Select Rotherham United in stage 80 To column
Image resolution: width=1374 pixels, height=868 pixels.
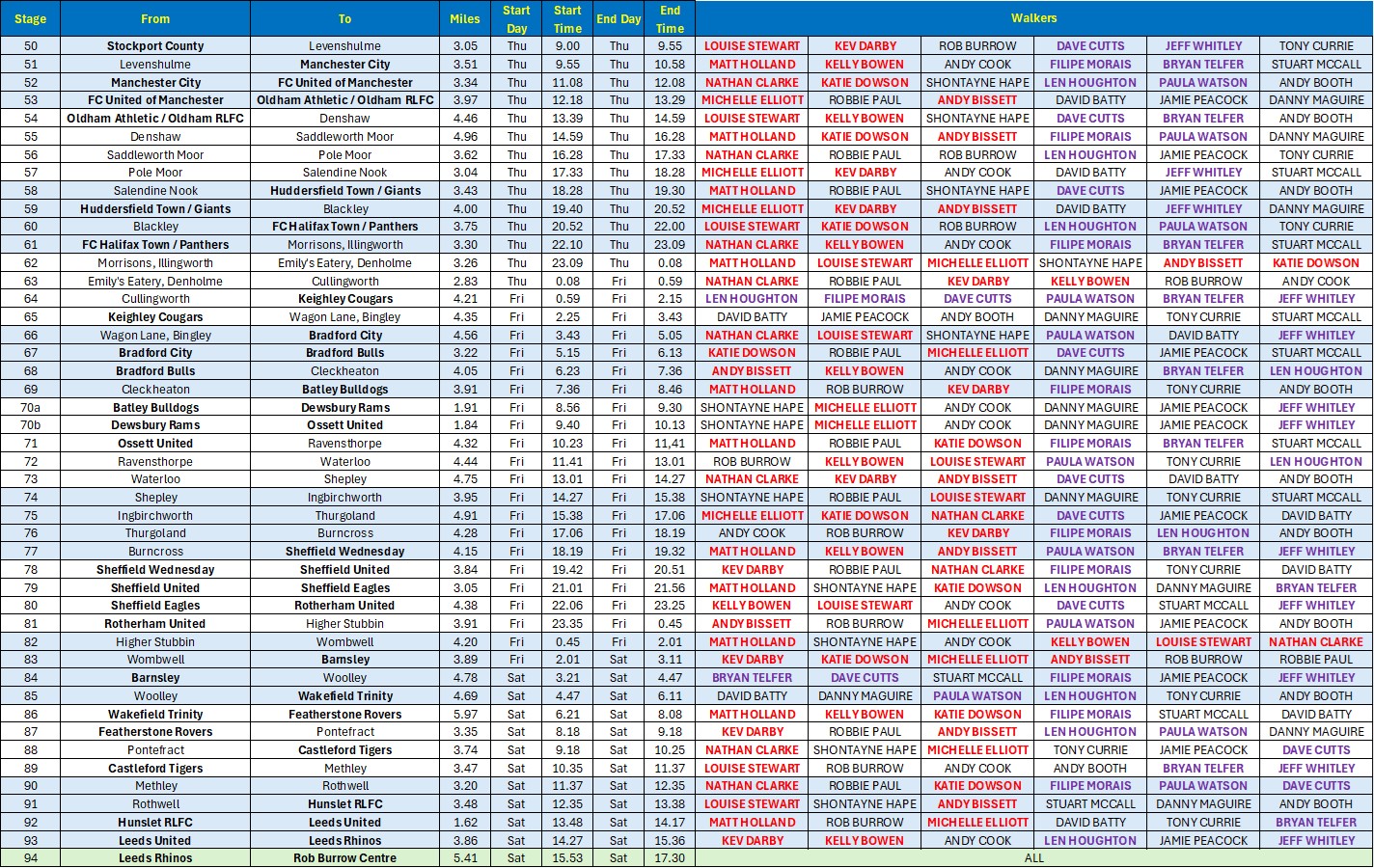click(x=345, y=606)
